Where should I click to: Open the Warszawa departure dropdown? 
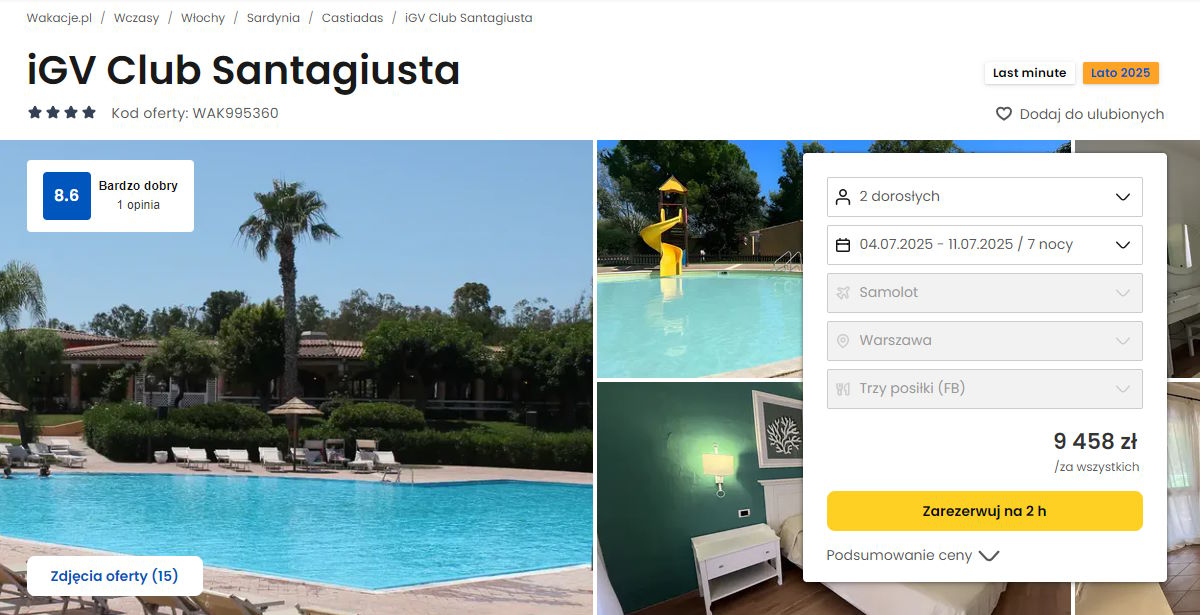[x=985, y=341]
